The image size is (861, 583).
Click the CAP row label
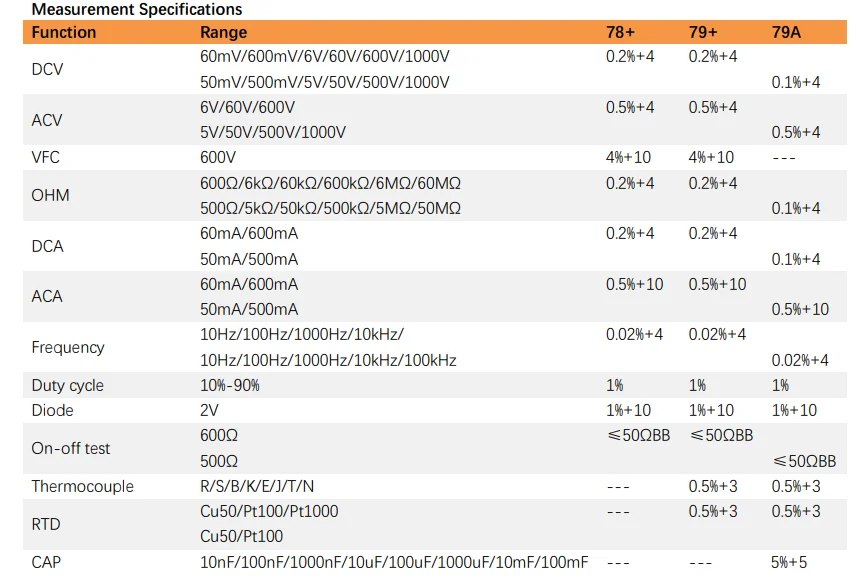pyautogui.click(x=46, y=562)
